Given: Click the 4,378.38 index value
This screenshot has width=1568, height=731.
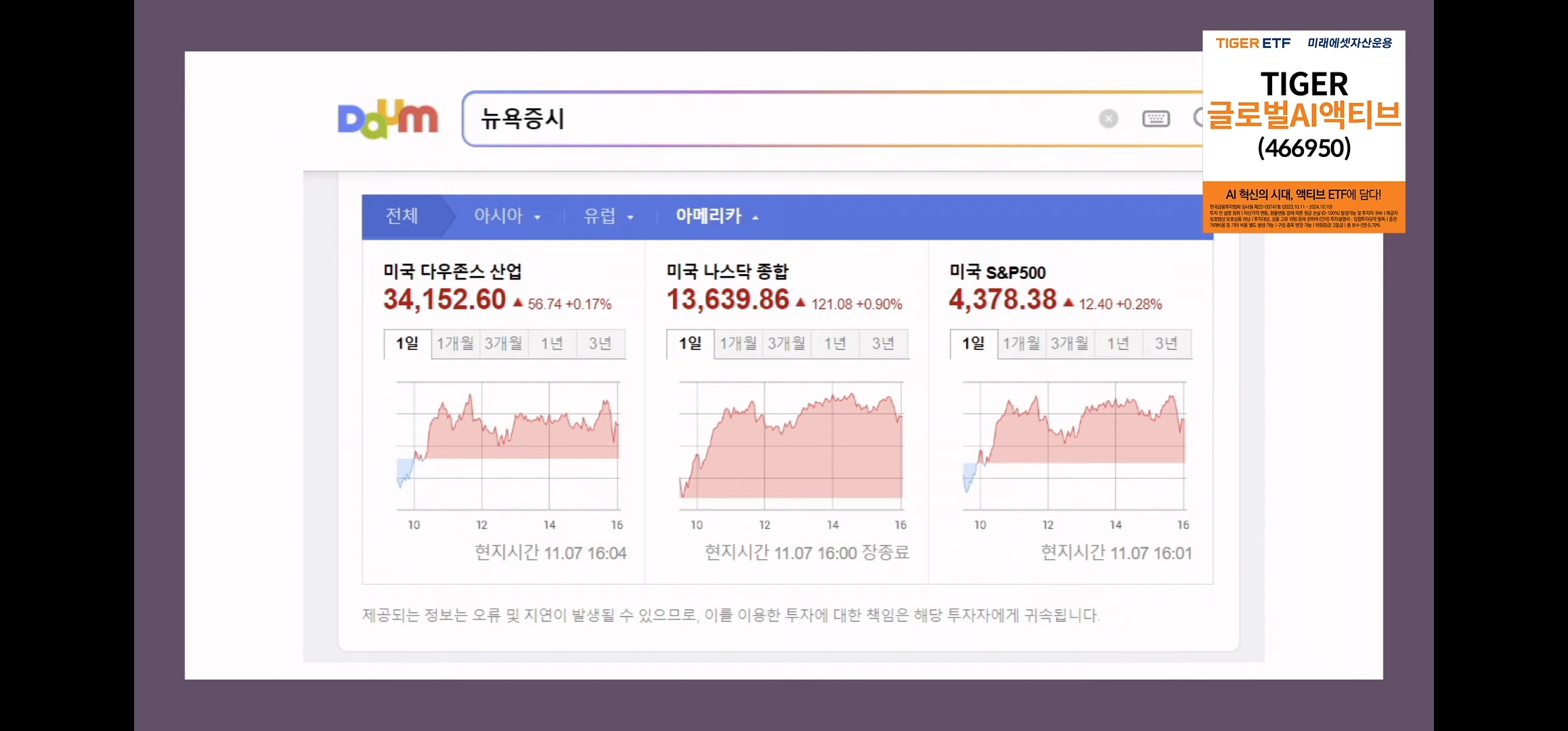Looking at the screenshot, I should click(x=1003, y=300).
